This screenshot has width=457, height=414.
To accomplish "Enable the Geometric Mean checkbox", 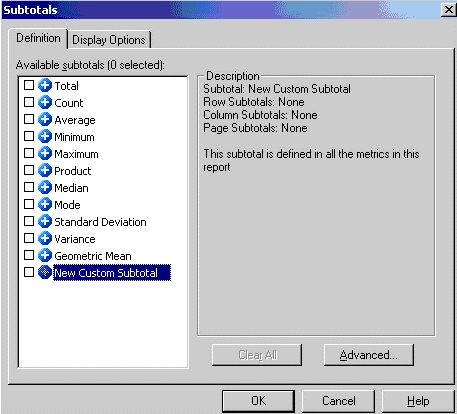I will pos(29,255).
